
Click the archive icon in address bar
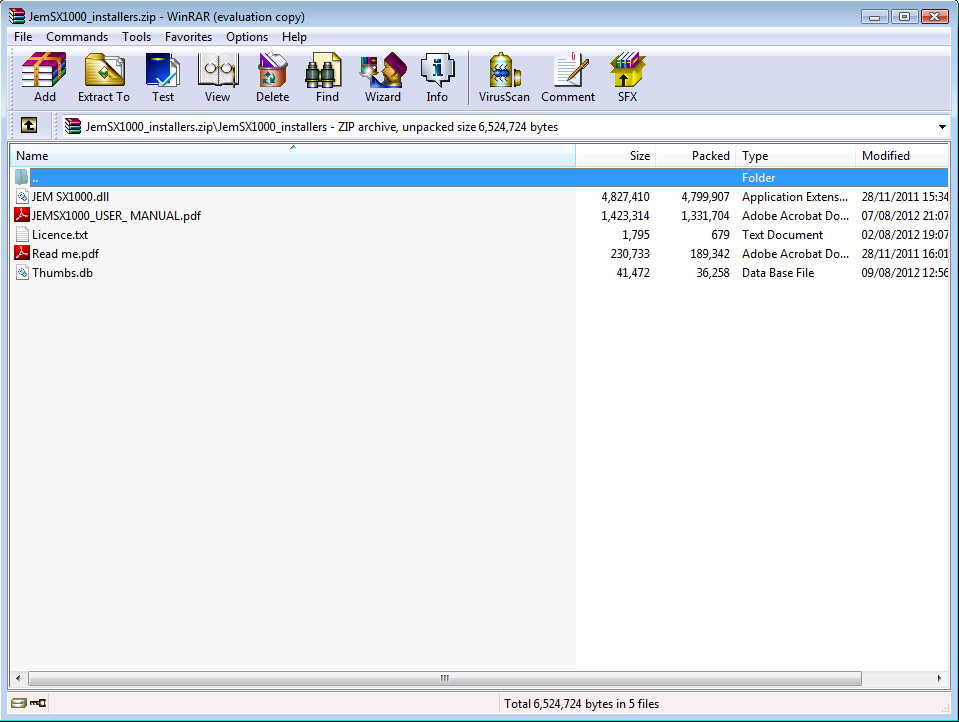pos(73,127)
